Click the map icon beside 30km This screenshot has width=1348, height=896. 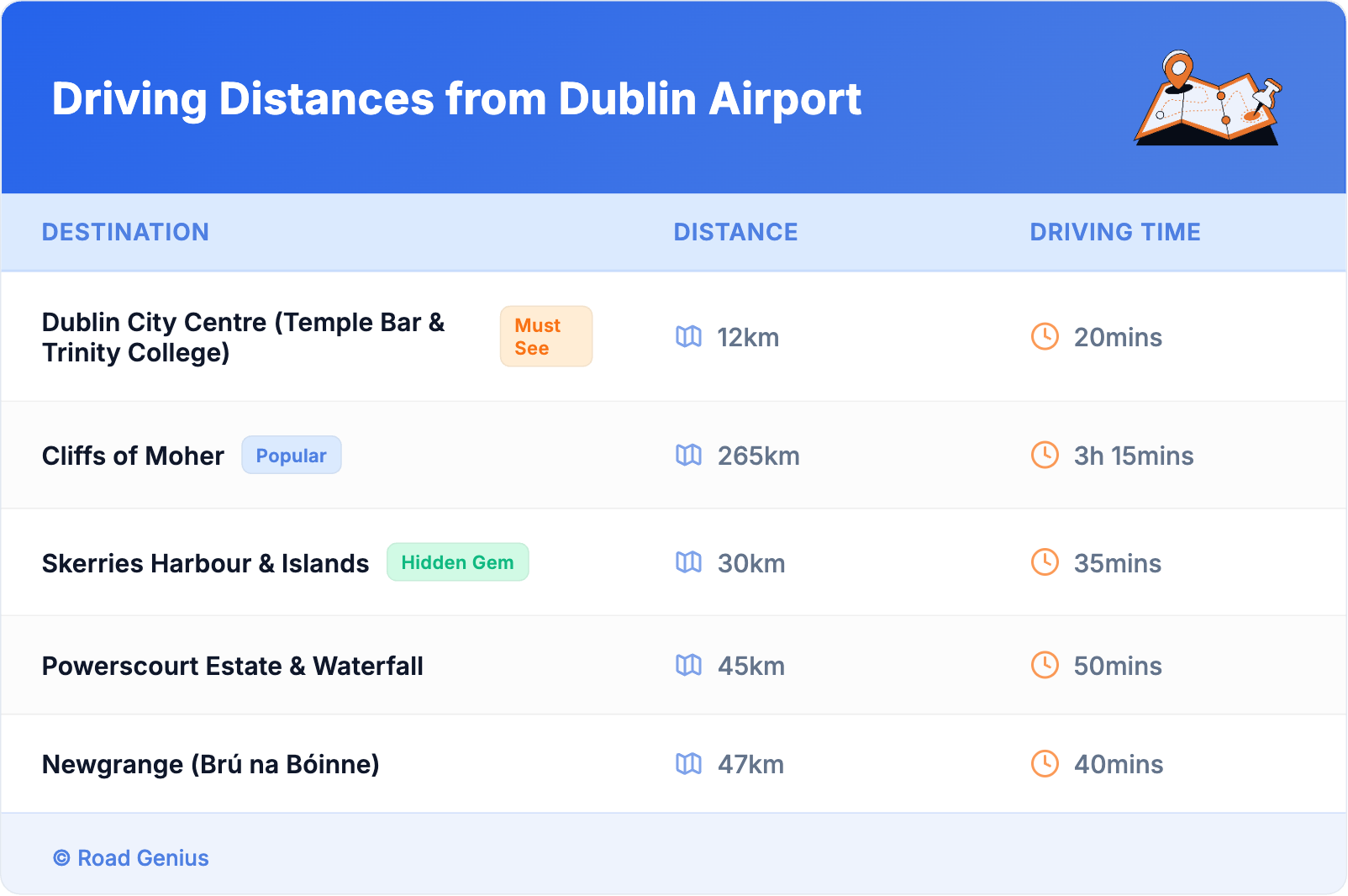pos(688,562)
